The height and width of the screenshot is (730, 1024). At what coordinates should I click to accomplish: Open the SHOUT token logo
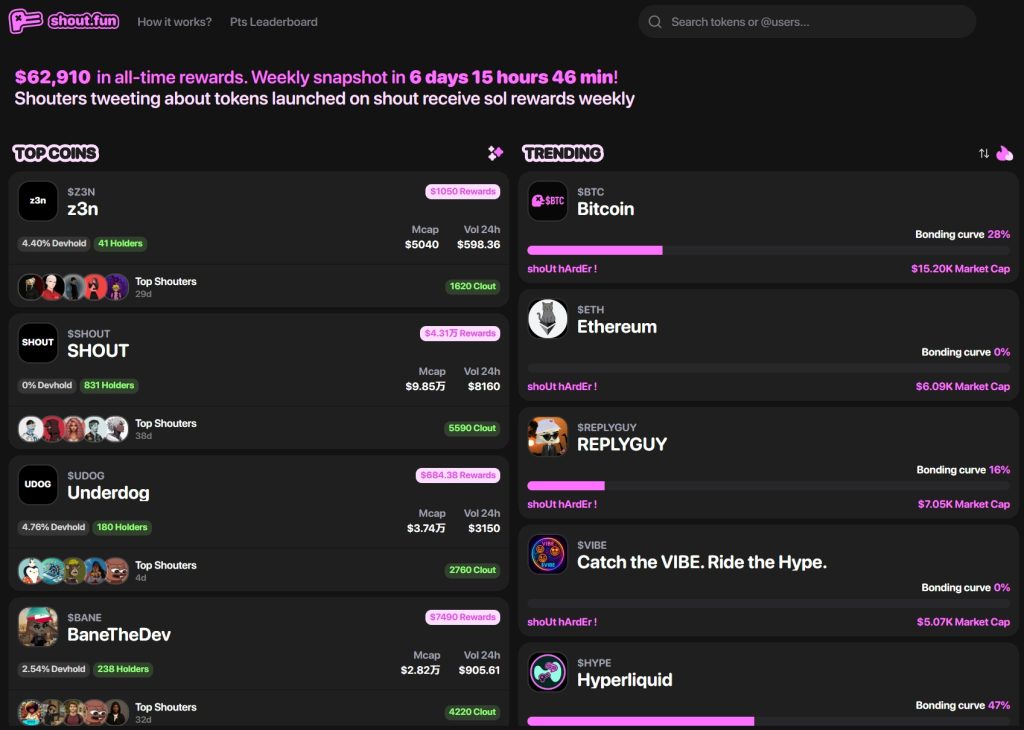click(38, 342)
